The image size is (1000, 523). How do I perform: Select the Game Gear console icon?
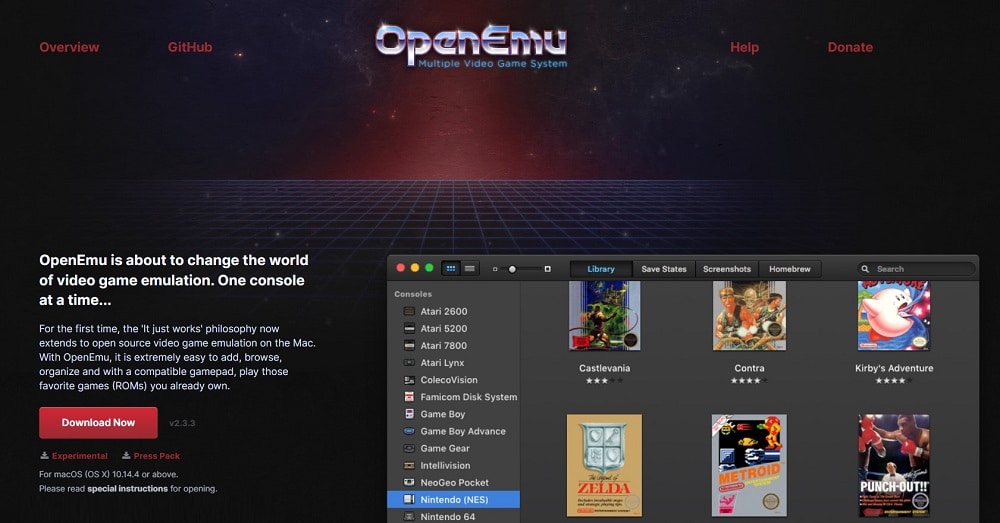coord(409,448)
